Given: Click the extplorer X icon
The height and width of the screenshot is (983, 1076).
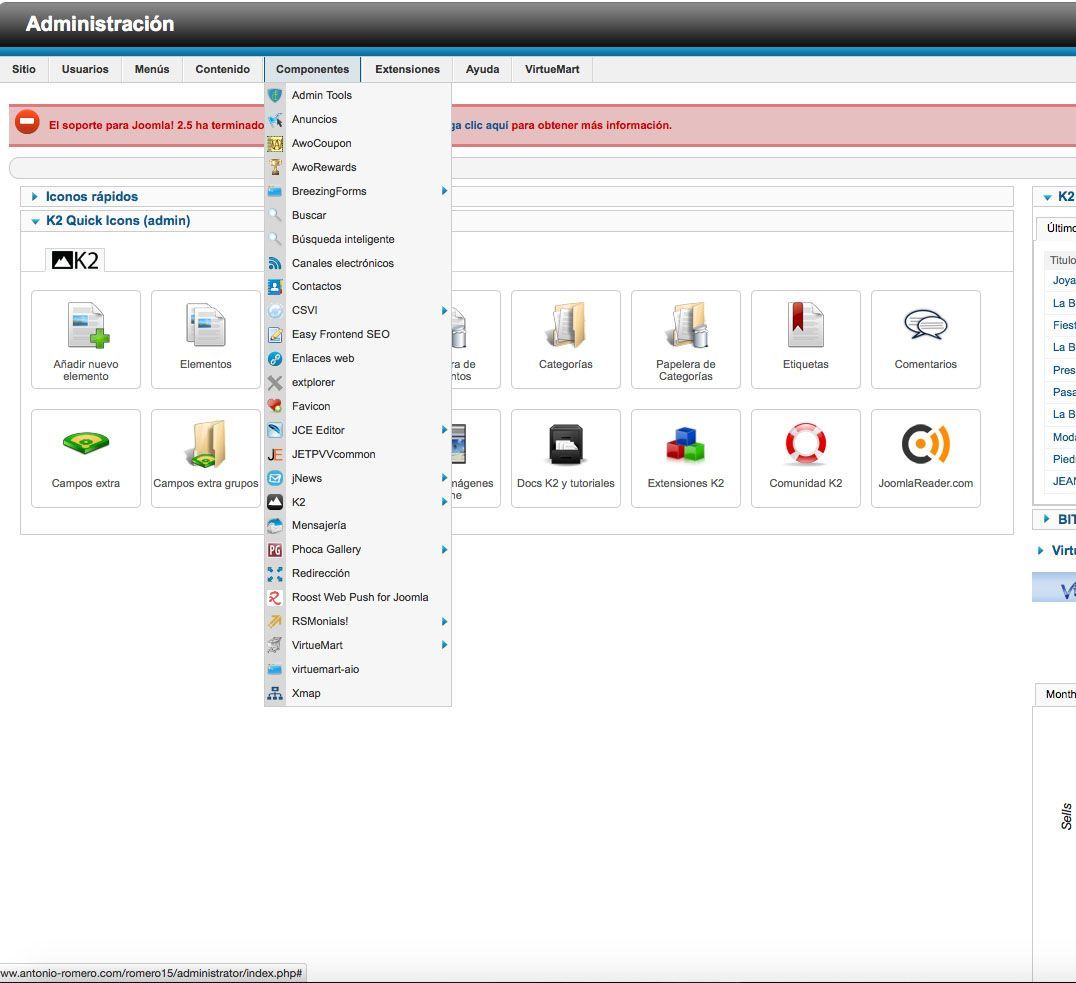Looking at the screenshot, I should [x=275, y=382].
